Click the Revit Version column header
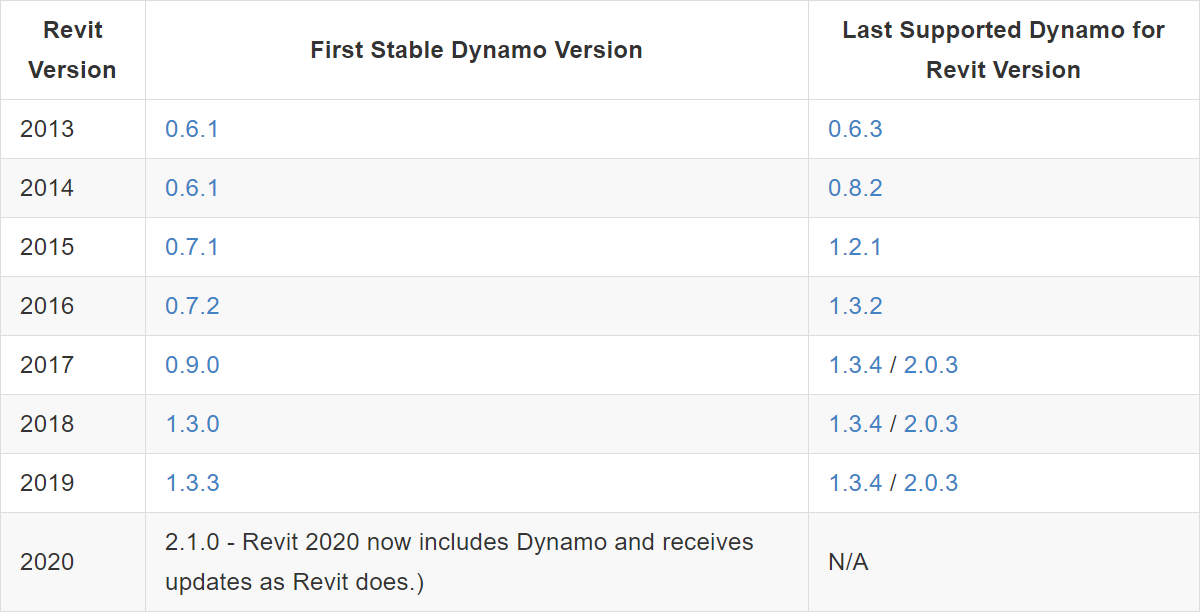The height and width of the screenshot is (612, 1200). 72,50
